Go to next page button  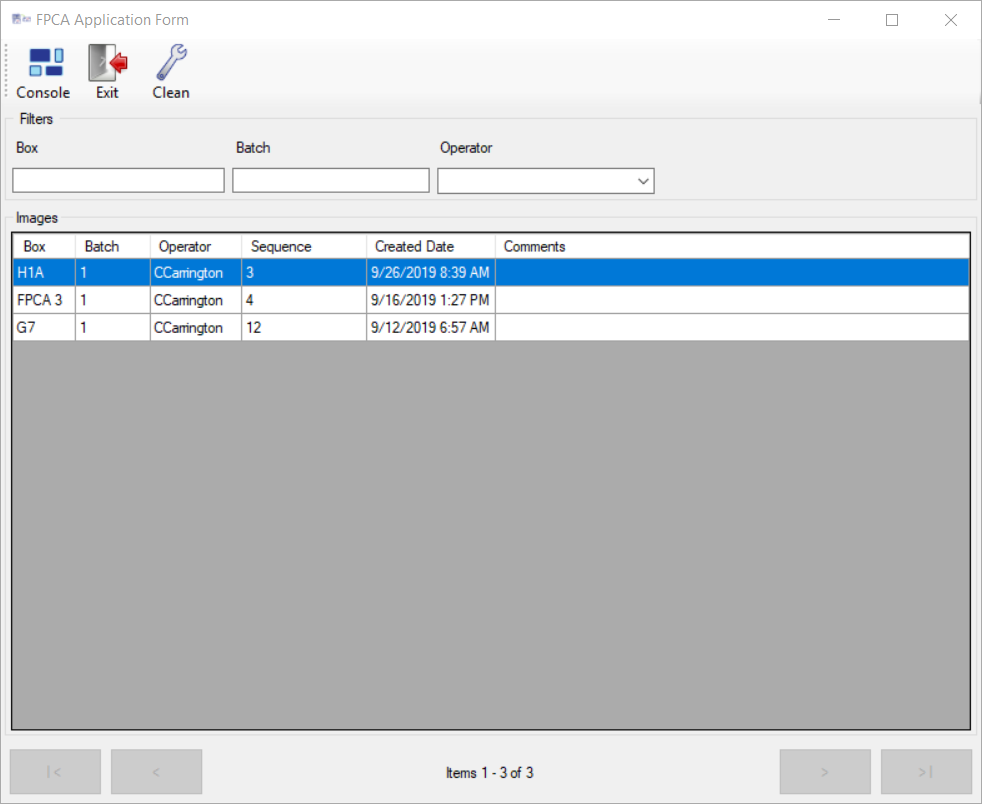pos(825,771)
